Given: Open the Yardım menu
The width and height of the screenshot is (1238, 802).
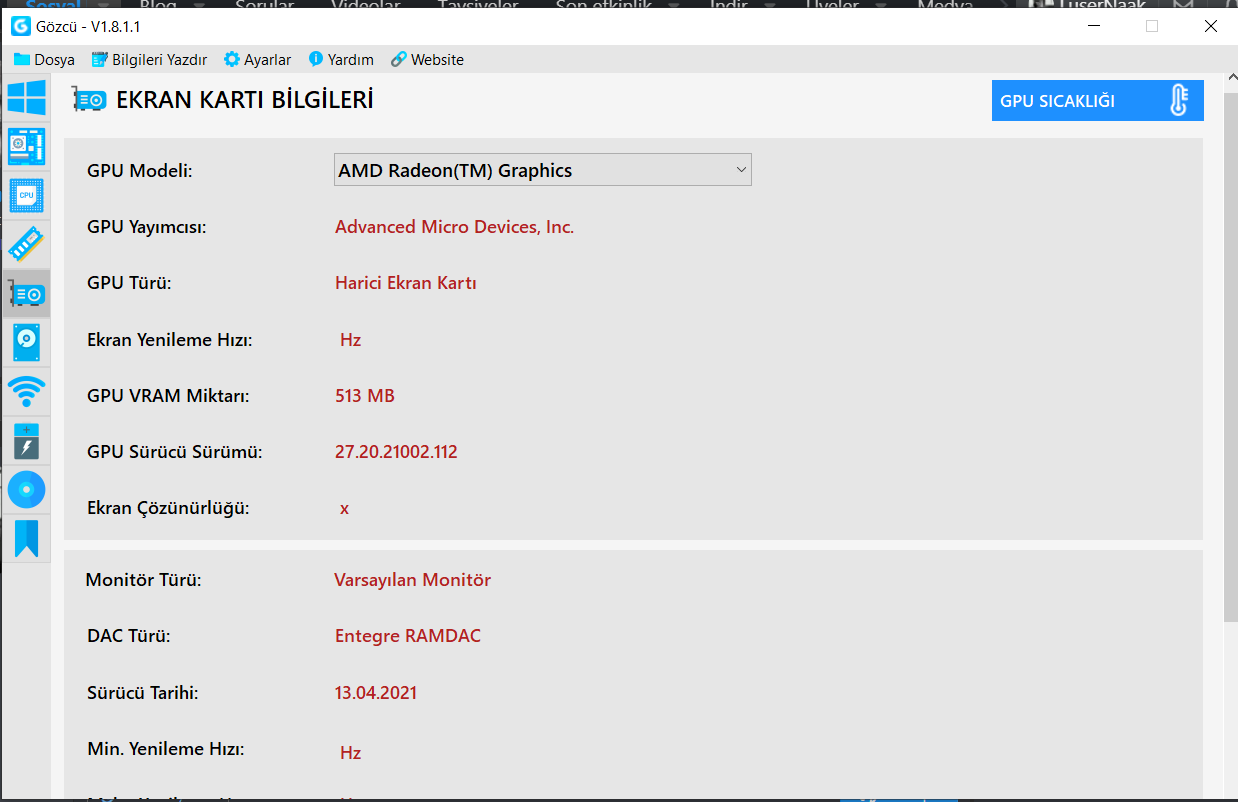Looking at the screenshot, I should click(x=341, y=60).
